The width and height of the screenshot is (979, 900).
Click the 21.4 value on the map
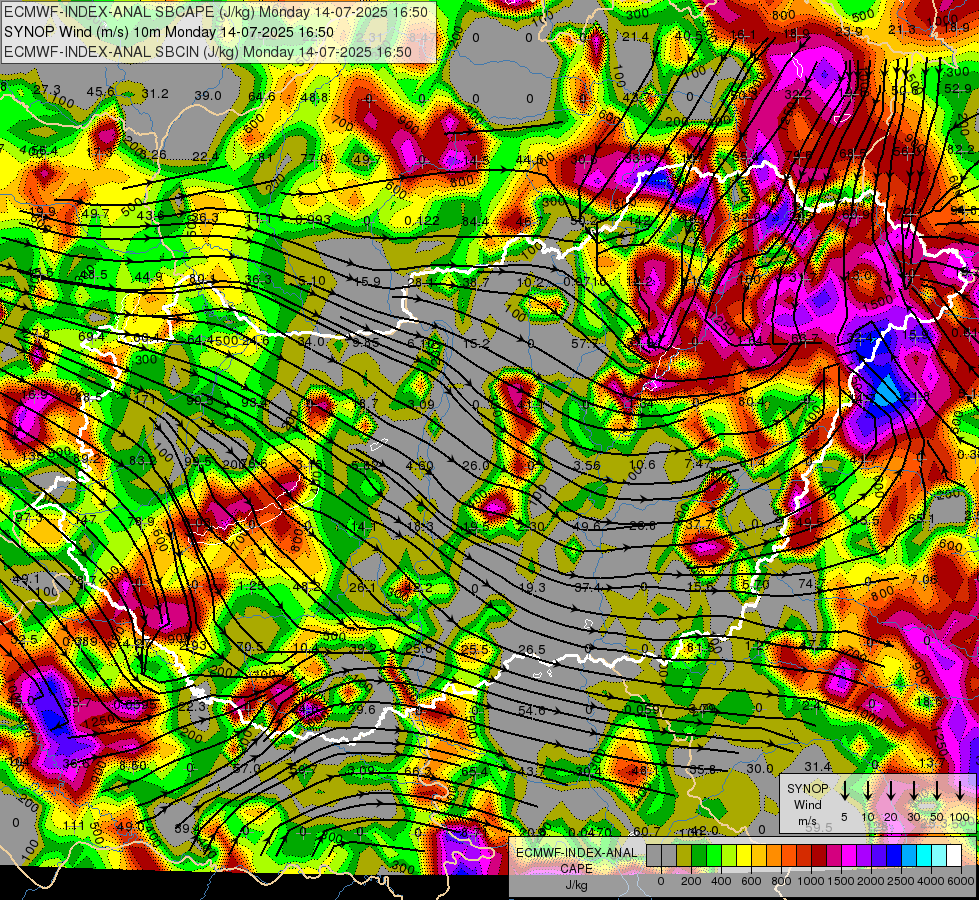click(x=635, y=37)
